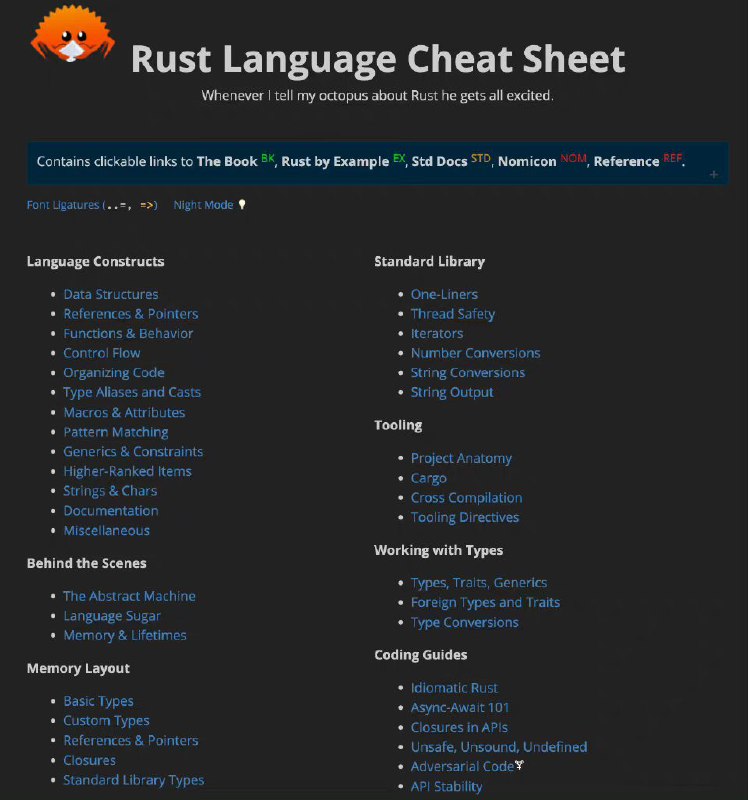The height and width of the screenshot is (800, 748).
Task: Jump to Project Anatomy
Action: point(461,458)
